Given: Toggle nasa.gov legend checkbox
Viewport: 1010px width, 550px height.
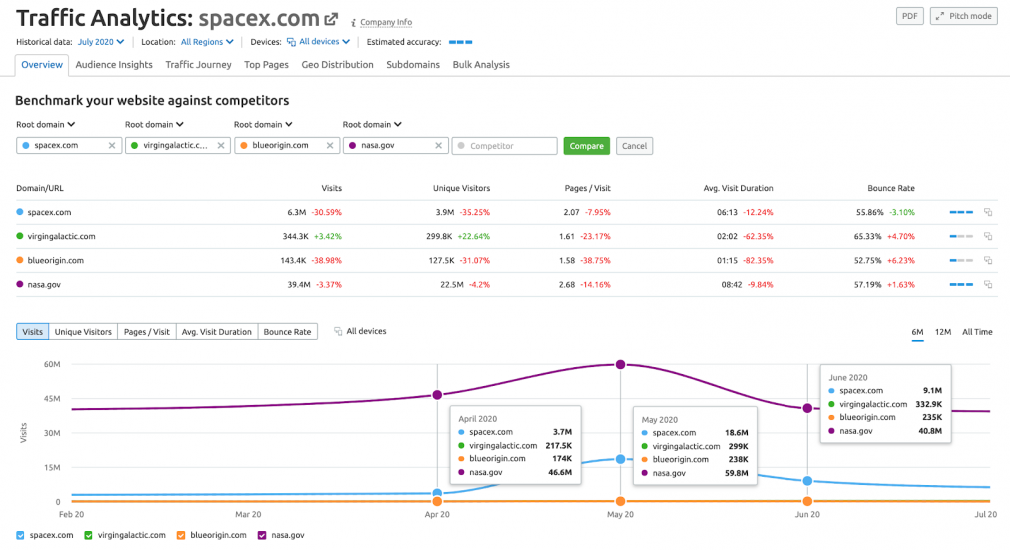Looking at the screenshot, I should pos(262,535).
